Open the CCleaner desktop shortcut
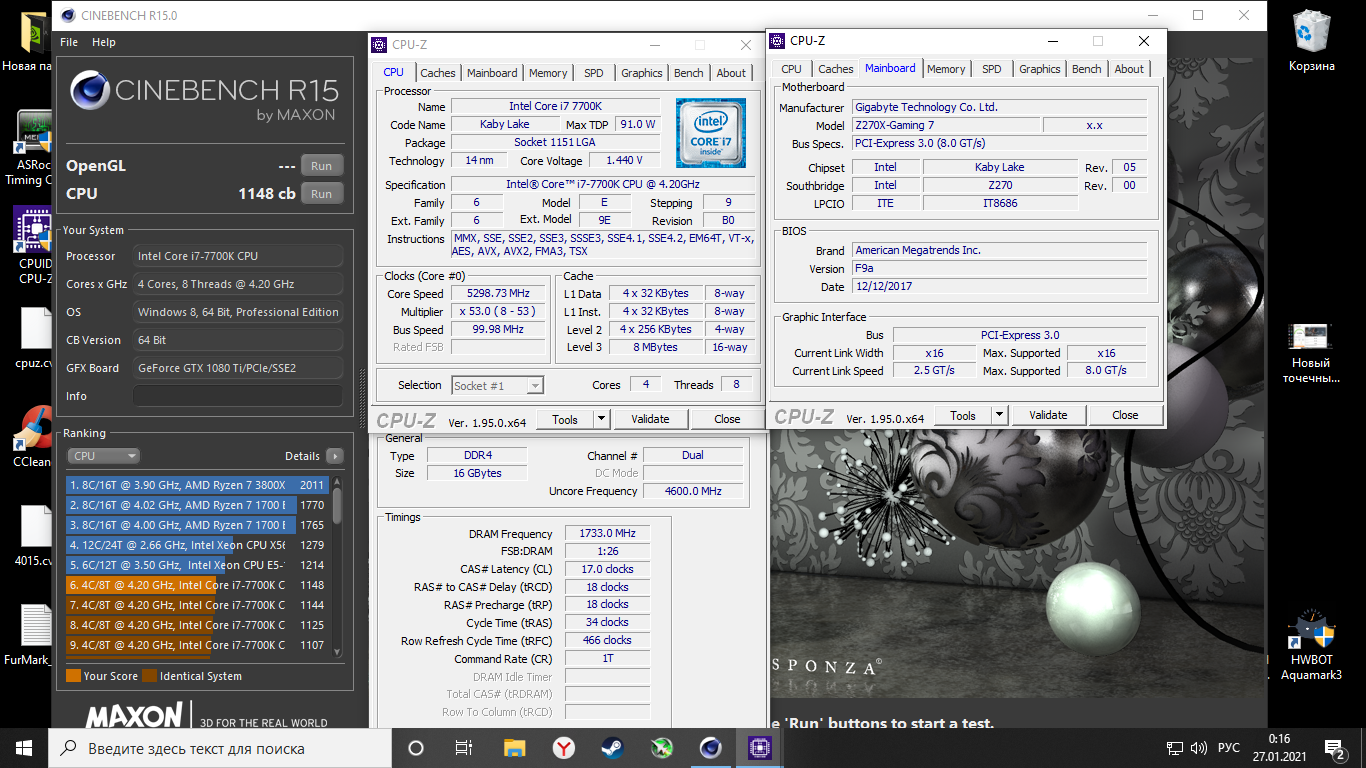Image resolution: width=1366 pixels, height=768 pixels. [33, 437]
